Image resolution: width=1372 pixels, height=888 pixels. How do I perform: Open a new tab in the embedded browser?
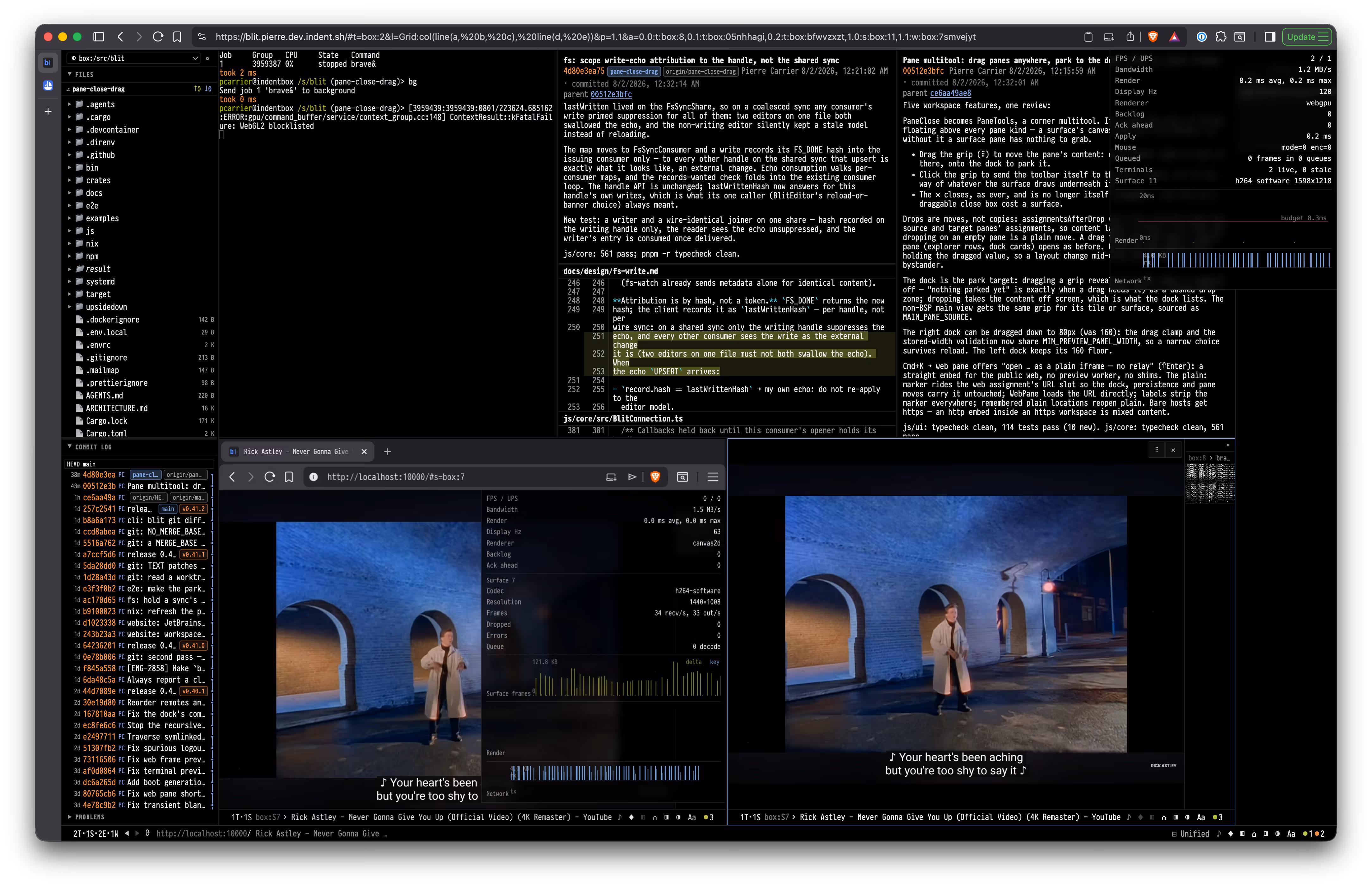pyautogui.click(x=387, y=452)
